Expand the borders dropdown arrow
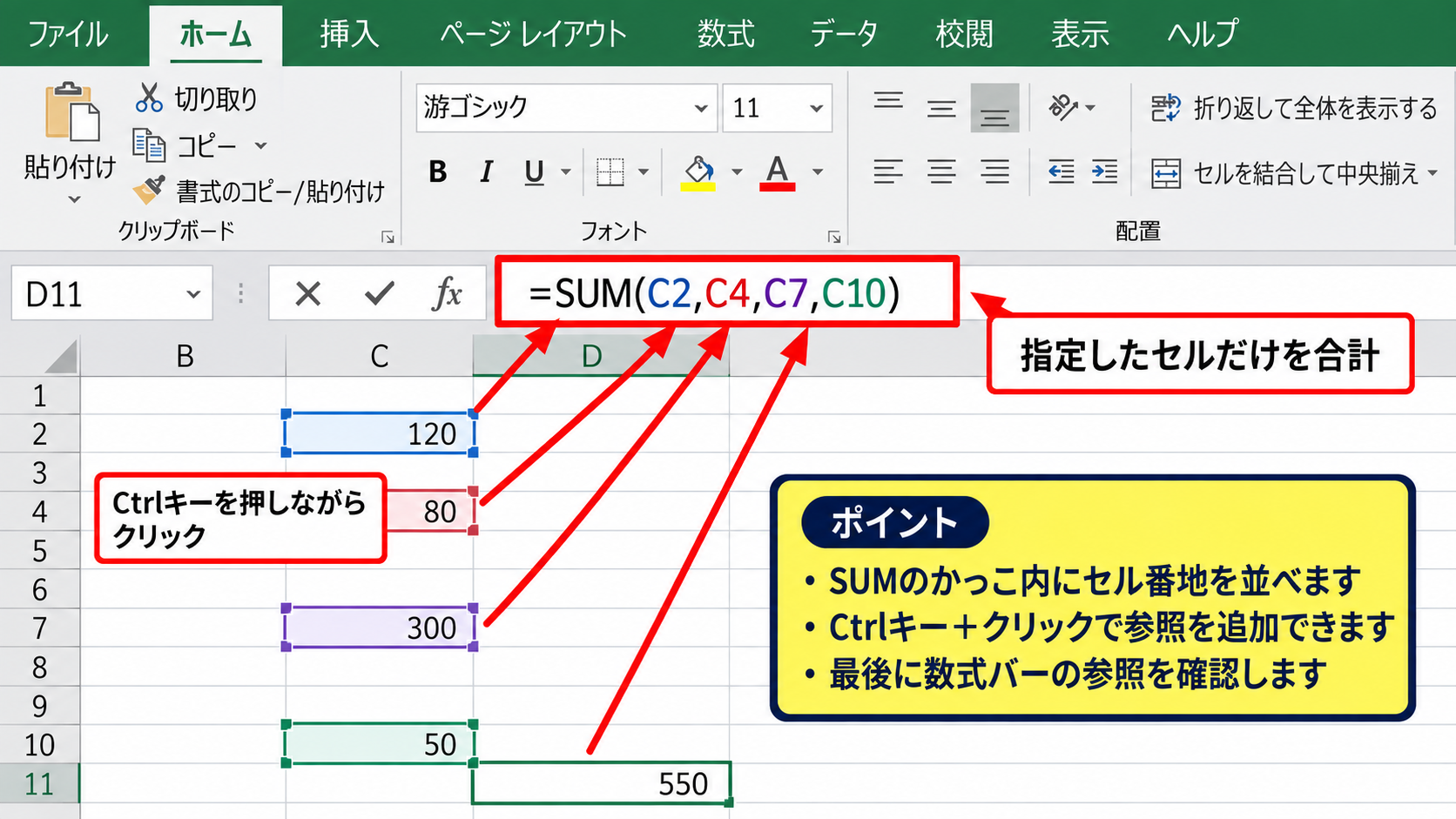Viewport: 1456px width, 819px height. point(644,172)
